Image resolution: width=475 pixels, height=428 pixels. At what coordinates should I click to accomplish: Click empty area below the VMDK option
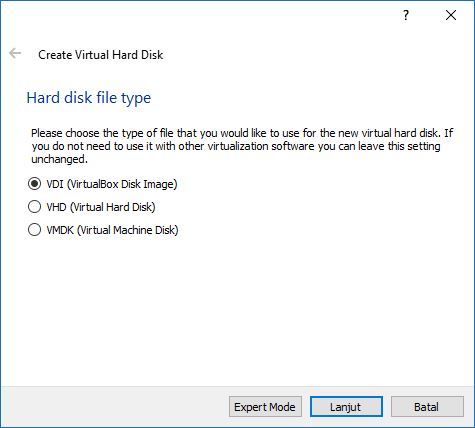coord(233,307)
